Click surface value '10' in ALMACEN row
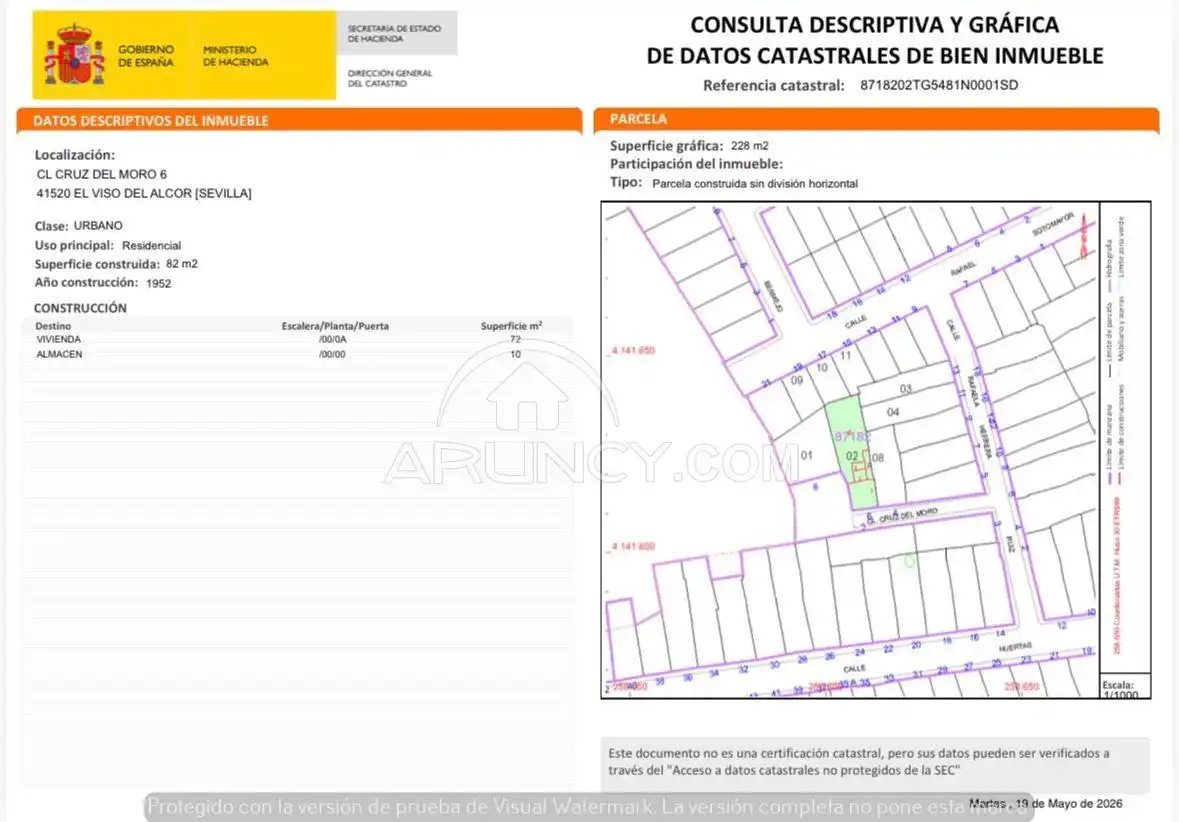This screenshot has height=822, width=1179. coord(515,354)
